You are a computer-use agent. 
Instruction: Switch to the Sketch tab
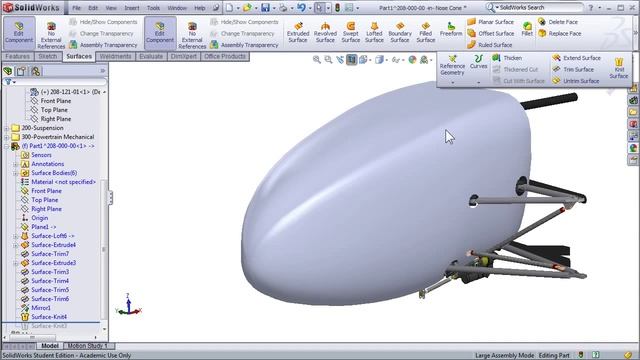click(x=47, y=56)
